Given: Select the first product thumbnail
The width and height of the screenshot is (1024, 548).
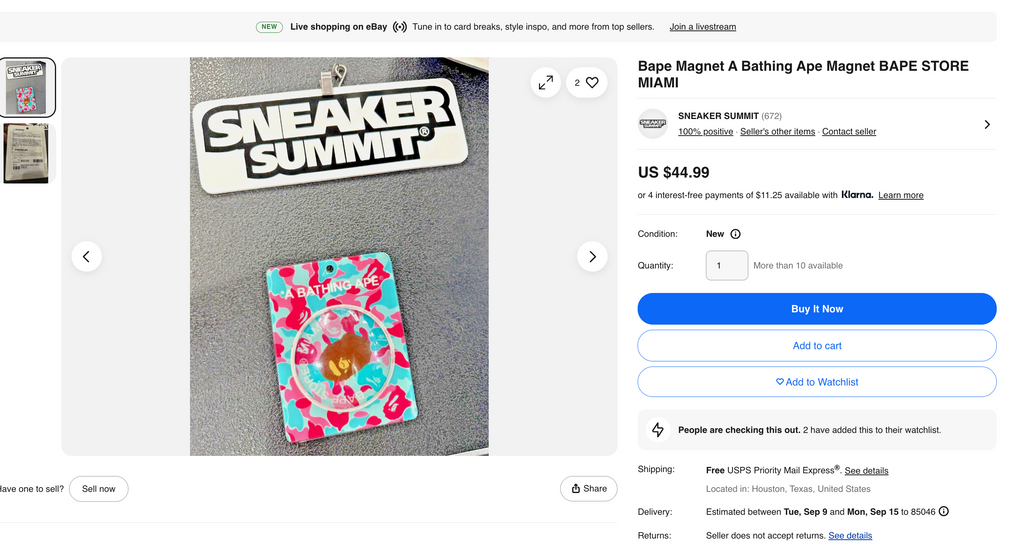Looking at the screenshot, I should click(26, 88).
